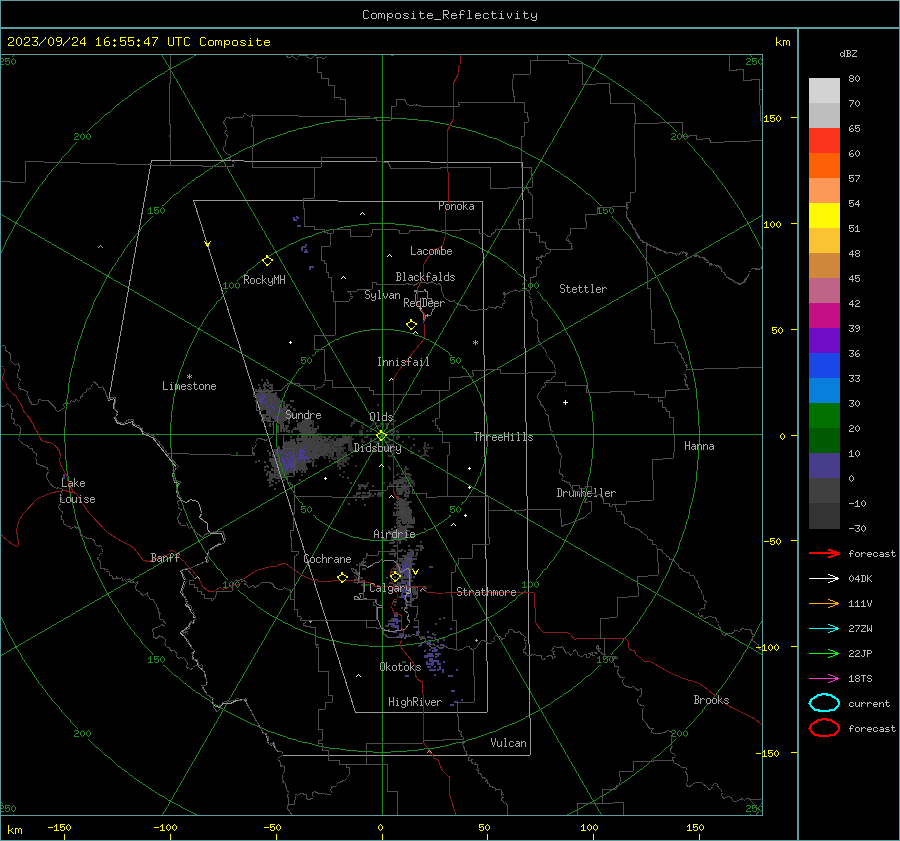Viewport: 900px width, 841px height.
Task: Click the RedDeer city label
Action: pos(424,303)
